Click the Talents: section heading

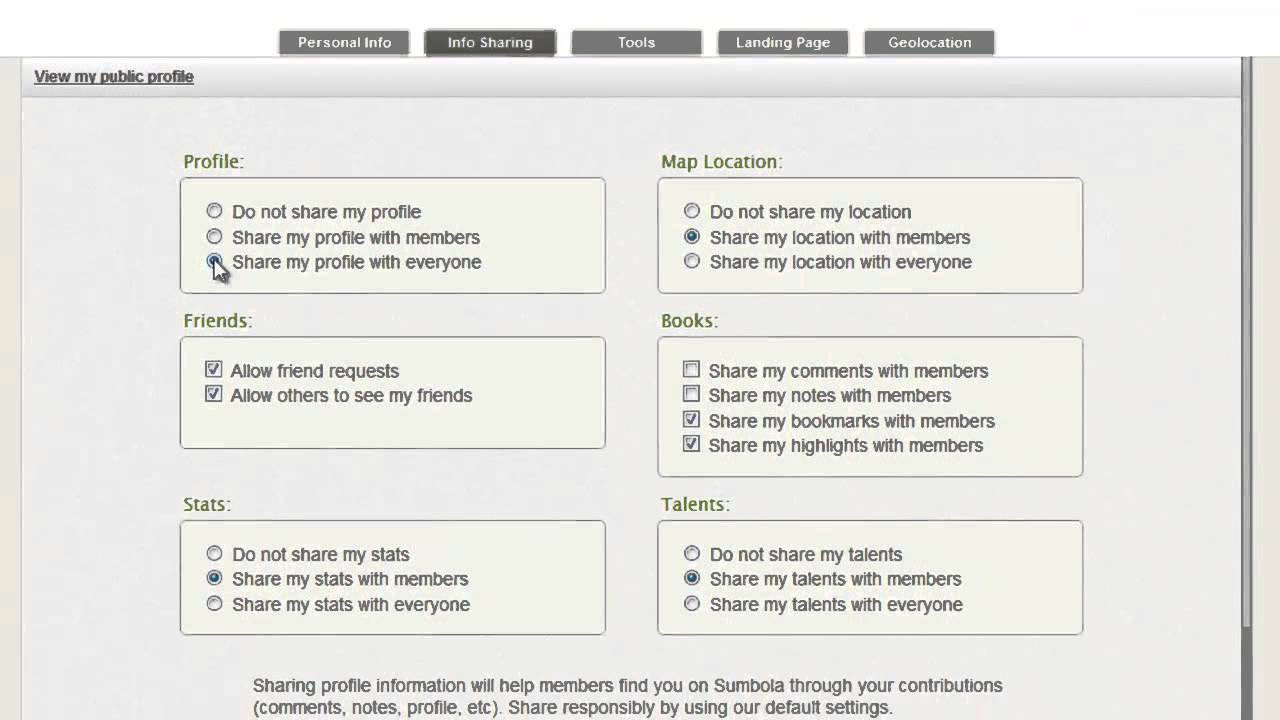point(695,504)
